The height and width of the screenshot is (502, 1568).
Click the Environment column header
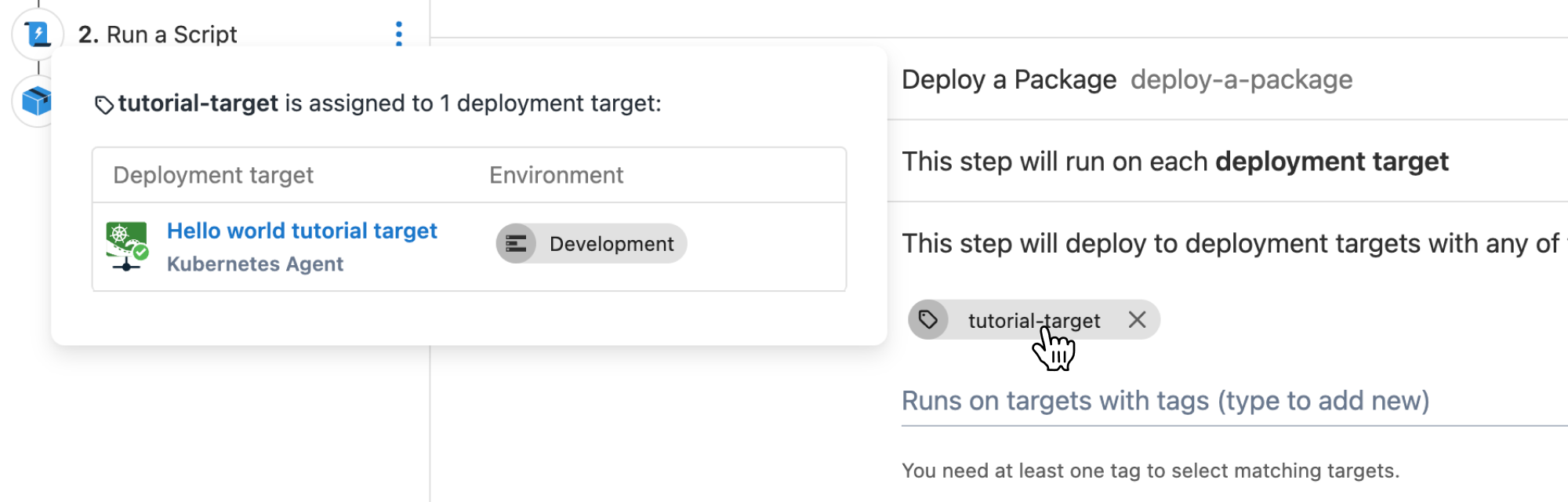tap(557, 175)
